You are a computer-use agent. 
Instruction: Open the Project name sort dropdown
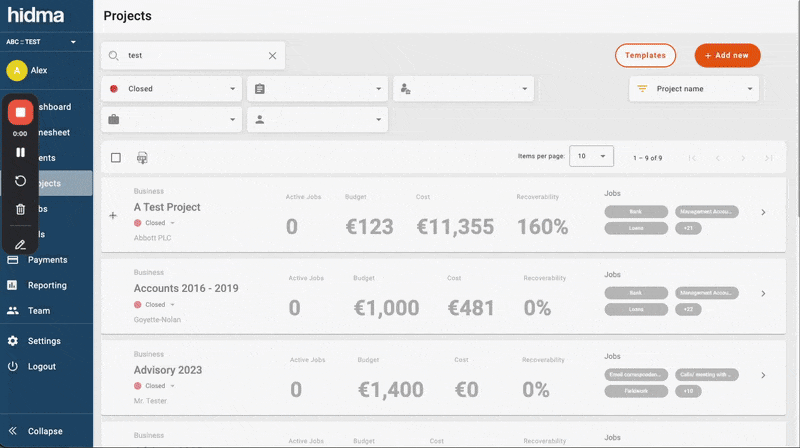694,89
